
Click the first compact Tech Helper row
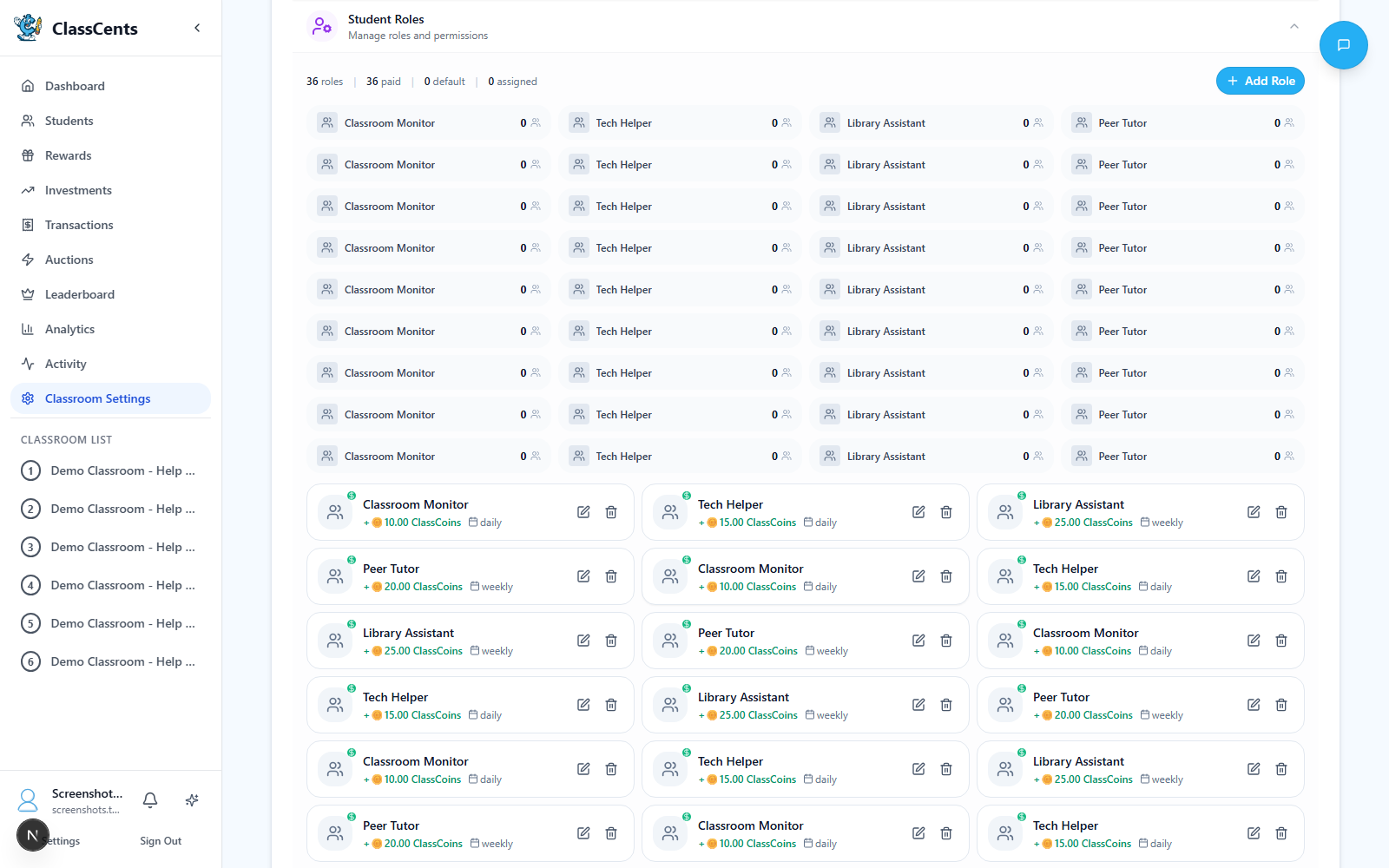pos(680,123)
